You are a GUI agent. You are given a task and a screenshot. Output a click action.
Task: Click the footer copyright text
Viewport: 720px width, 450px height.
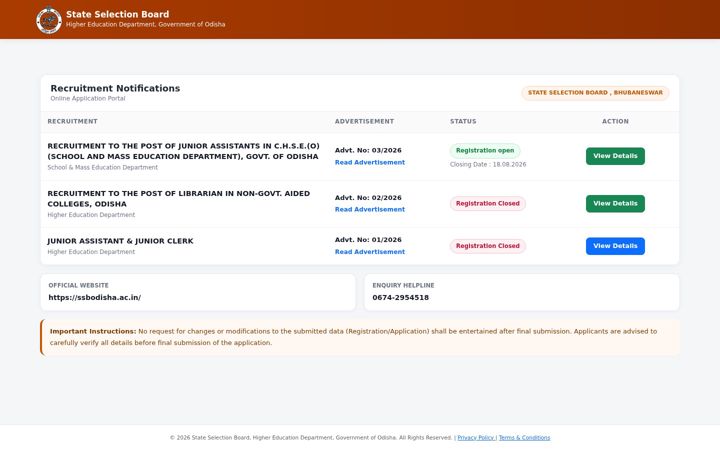pyautogui.click(x=311, y=438)
